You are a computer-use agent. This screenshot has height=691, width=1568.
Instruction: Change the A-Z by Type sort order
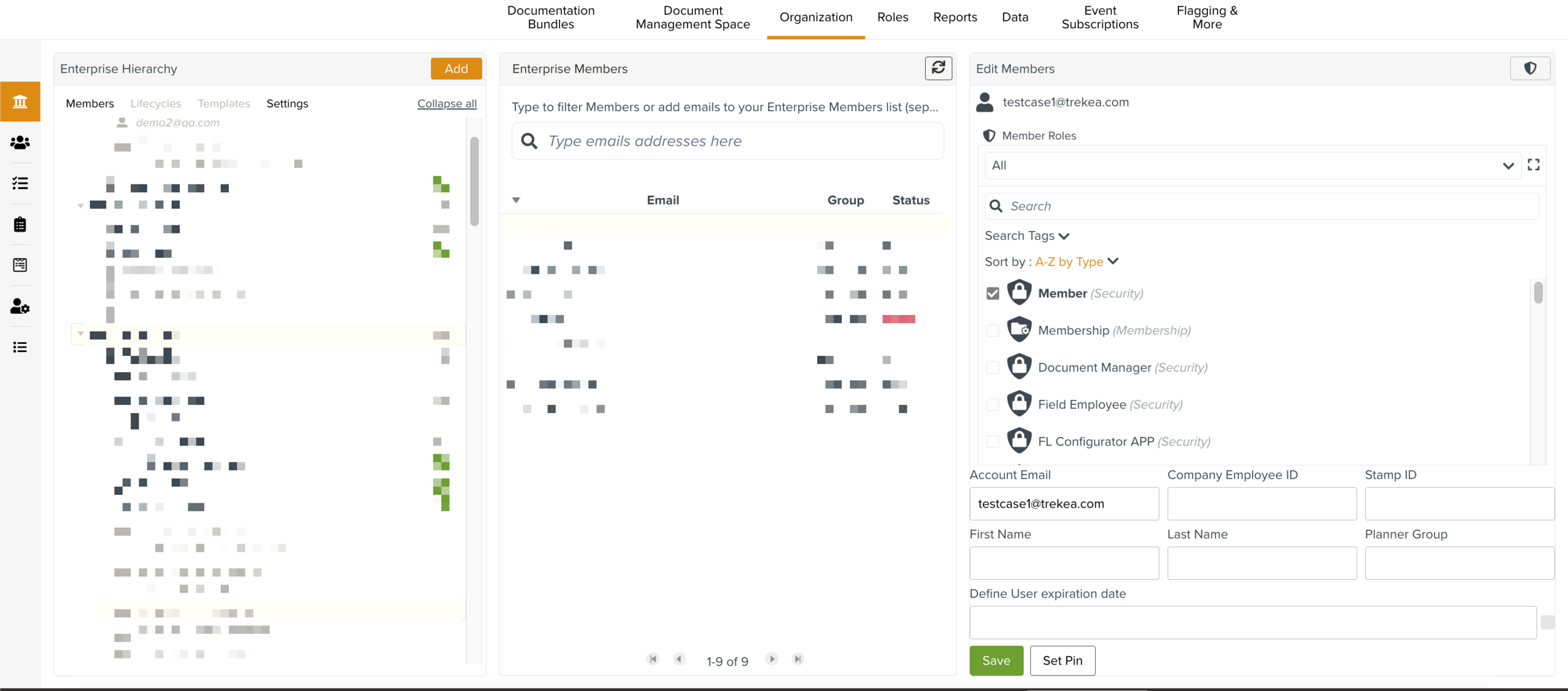pyautogui.click(x=1076, y=262)
